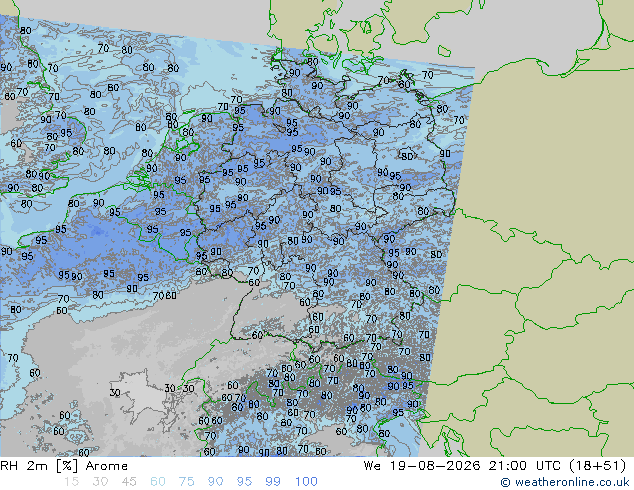The height and width of the screenshot is (490, 634).
Task: Select the legend value 90
Action: [x=215, y=482]
